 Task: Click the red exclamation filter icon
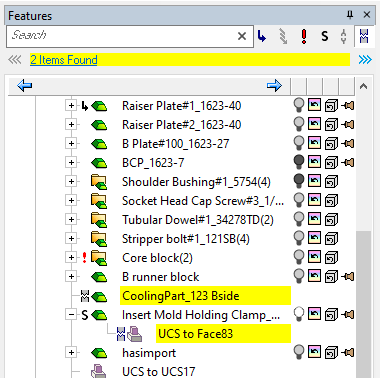click(x=304, y=36)
